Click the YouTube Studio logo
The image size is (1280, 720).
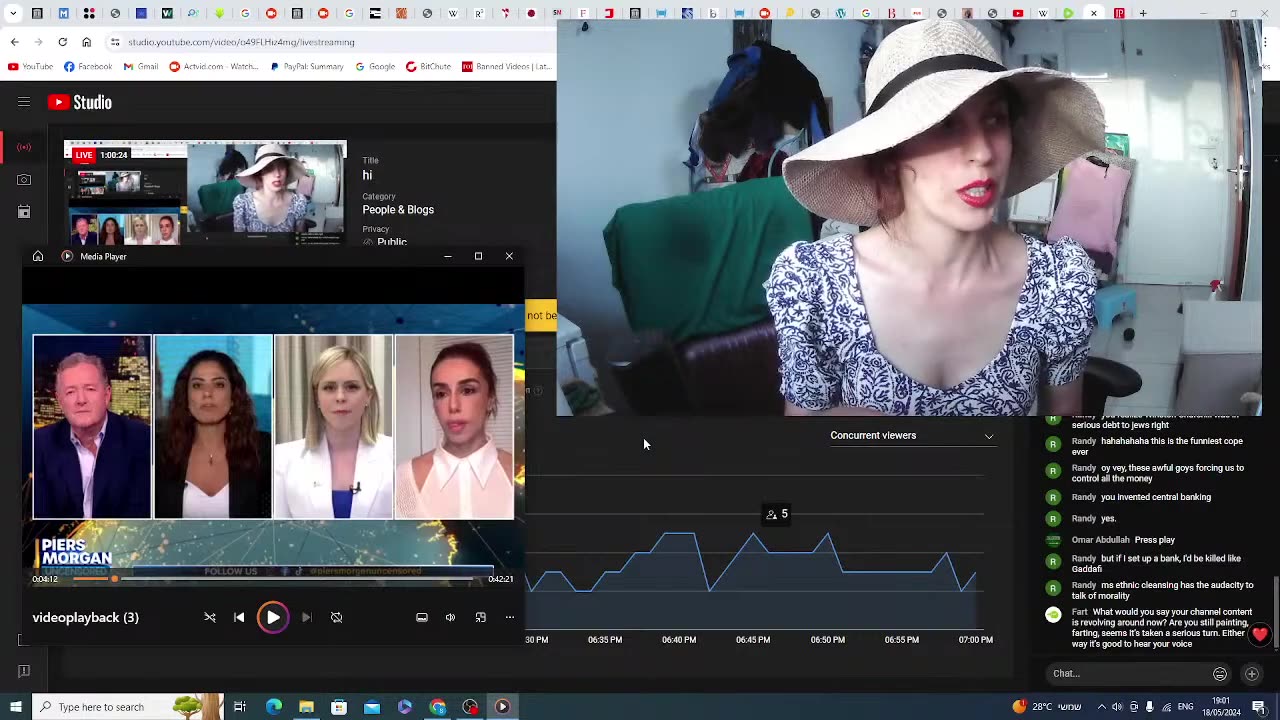(x=79, y=102)
